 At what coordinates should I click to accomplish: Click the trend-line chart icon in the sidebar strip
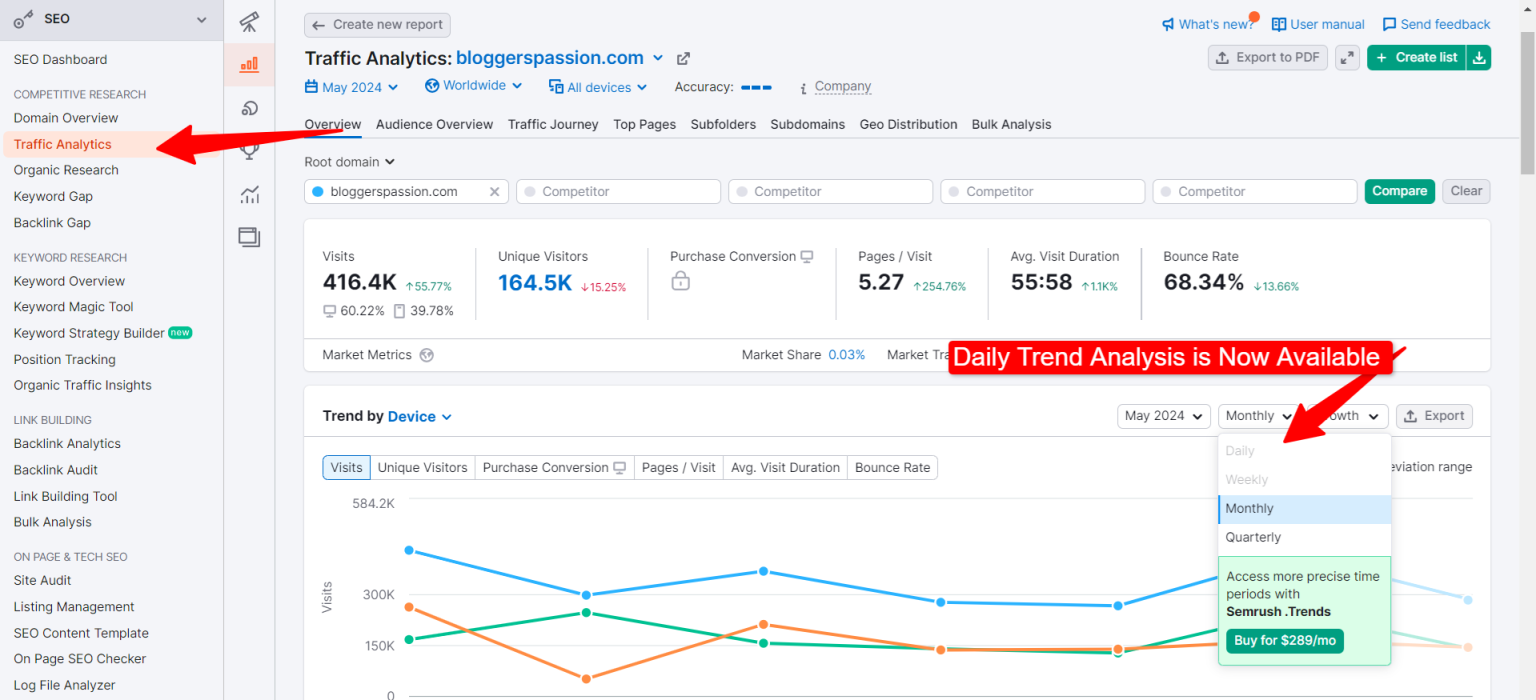tap(249, 192)
